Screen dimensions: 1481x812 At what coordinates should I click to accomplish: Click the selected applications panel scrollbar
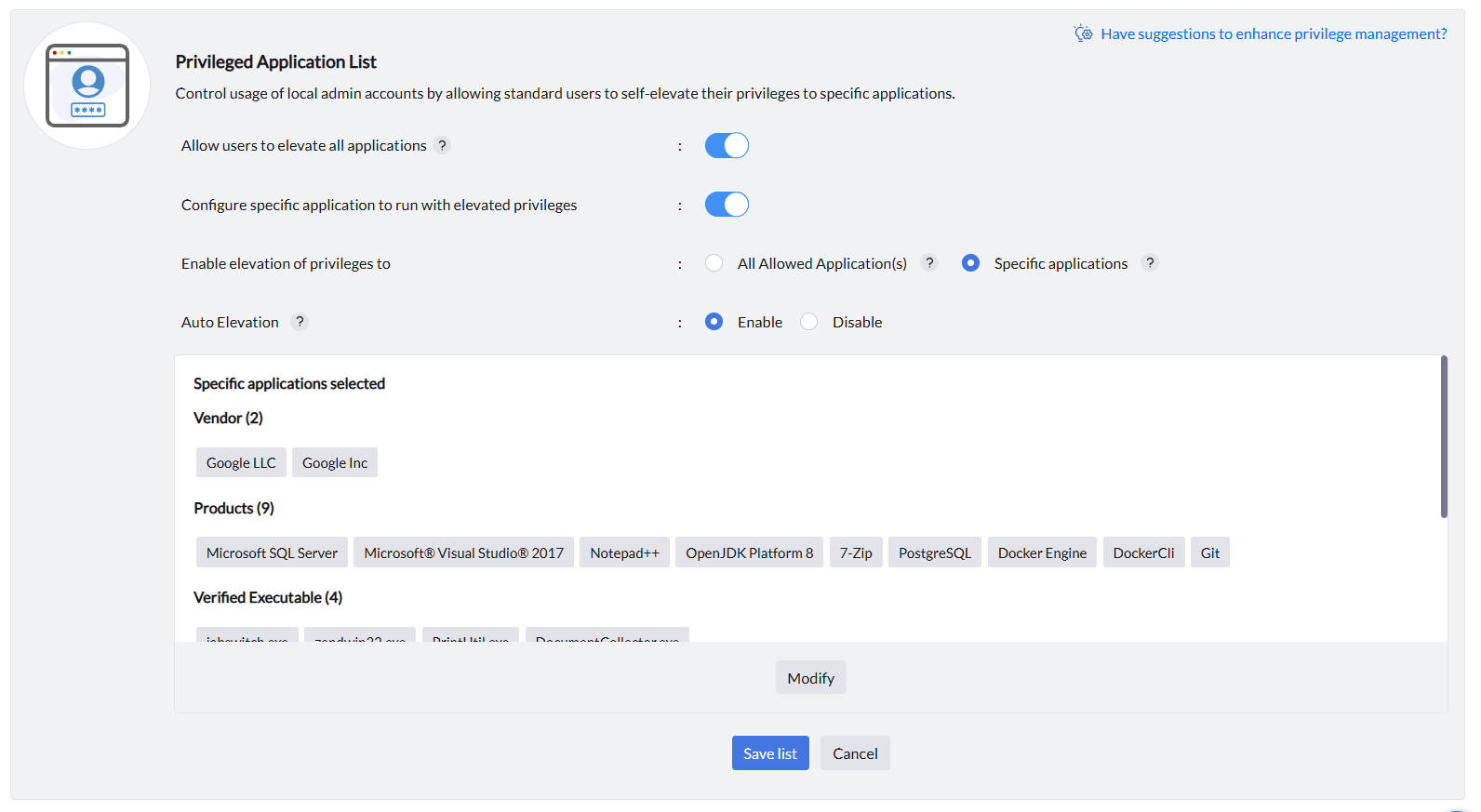tap(1444, 437)
